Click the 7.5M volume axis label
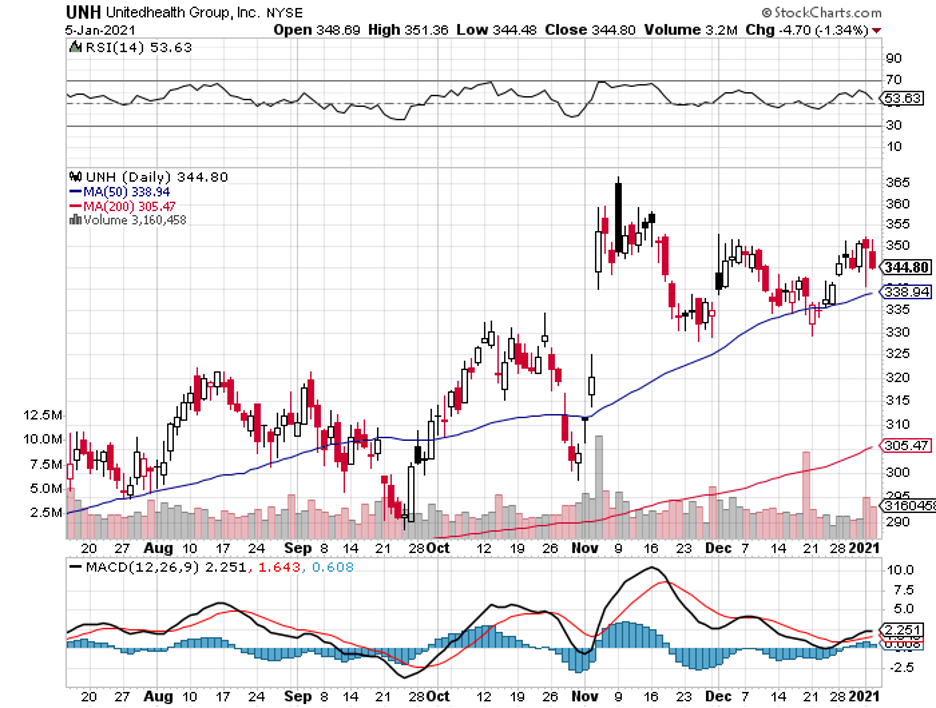The width and height of the screenshot is (936, 708). [46, 464]
